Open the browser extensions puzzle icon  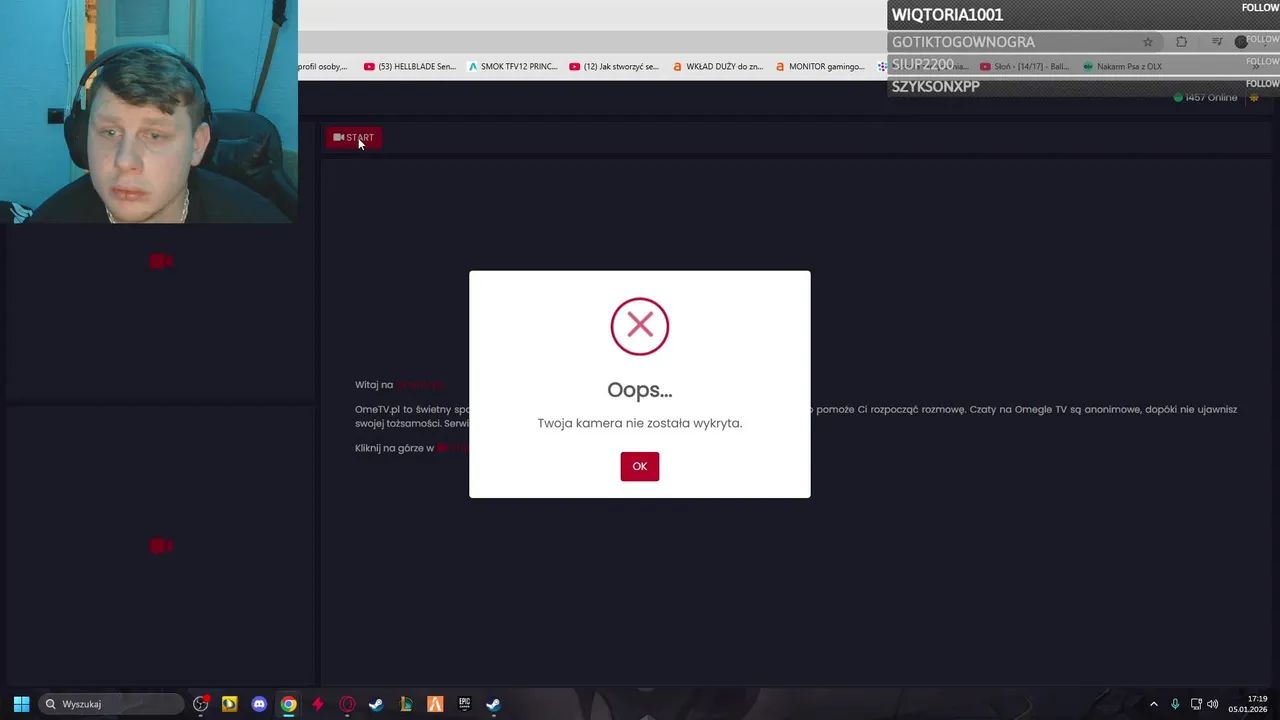click(x=1182, y=42)
